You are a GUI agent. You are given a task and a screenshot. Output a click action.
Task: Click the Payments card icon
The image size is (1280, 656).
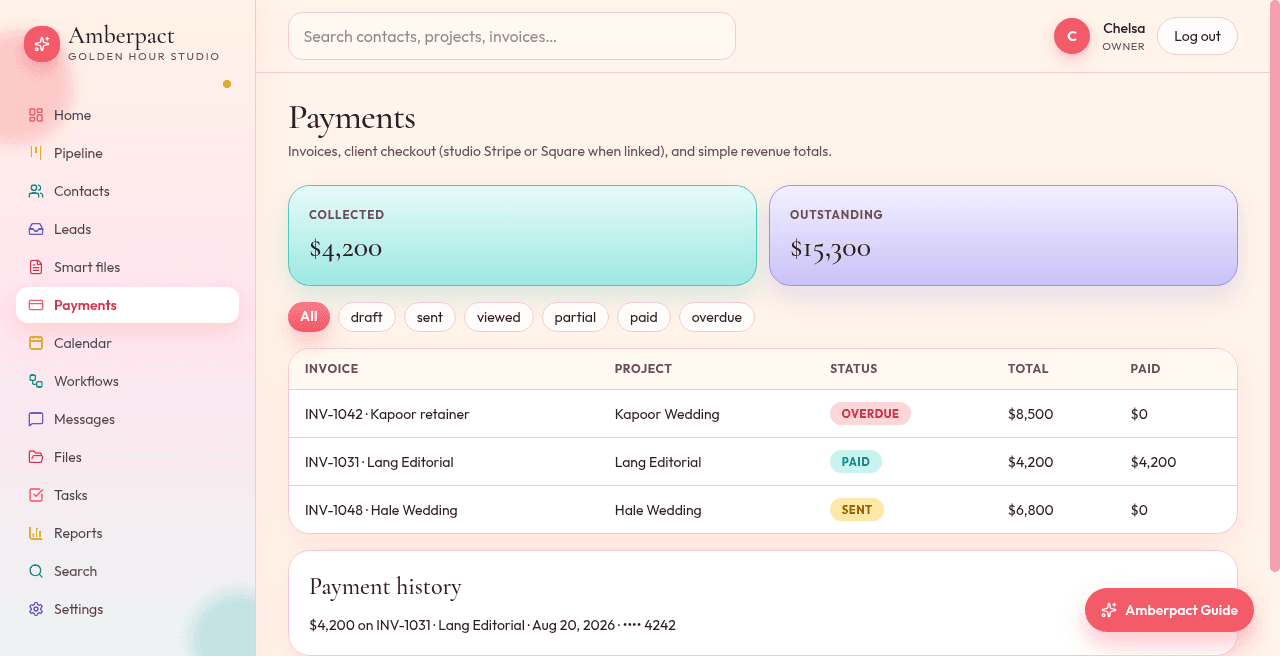coord(36,305)
